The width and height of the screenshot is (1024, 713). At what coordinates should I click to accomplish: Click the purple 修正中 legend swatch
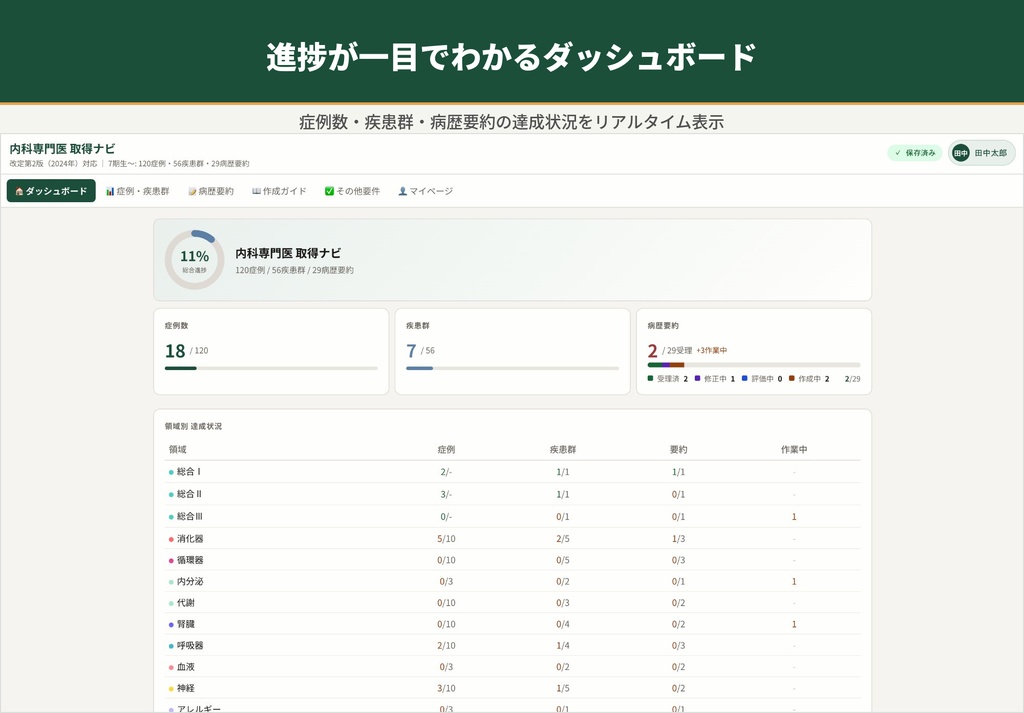tap(697, 378)
